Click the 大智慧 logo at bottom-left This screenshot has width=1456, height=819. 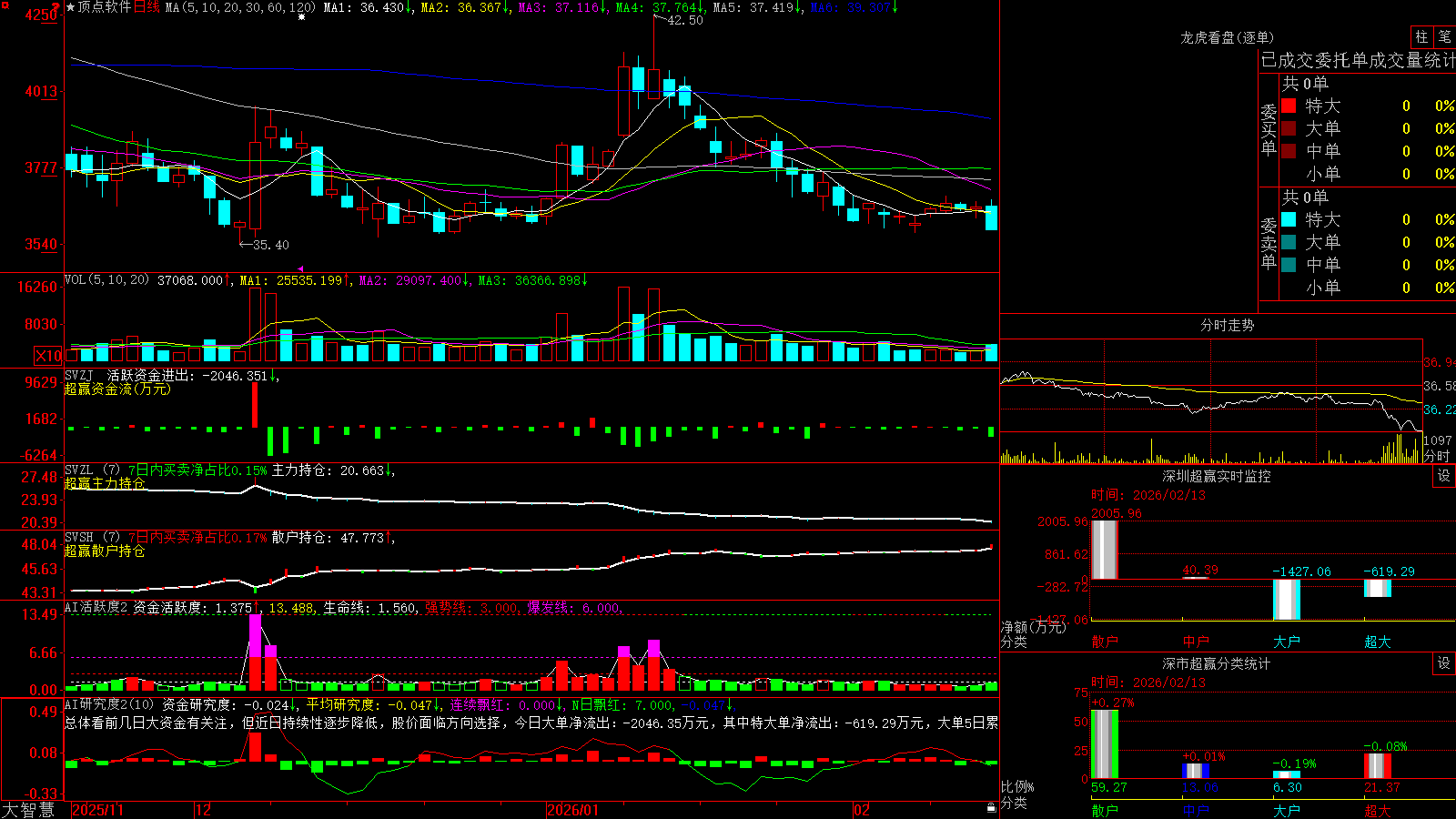point(28,809)
